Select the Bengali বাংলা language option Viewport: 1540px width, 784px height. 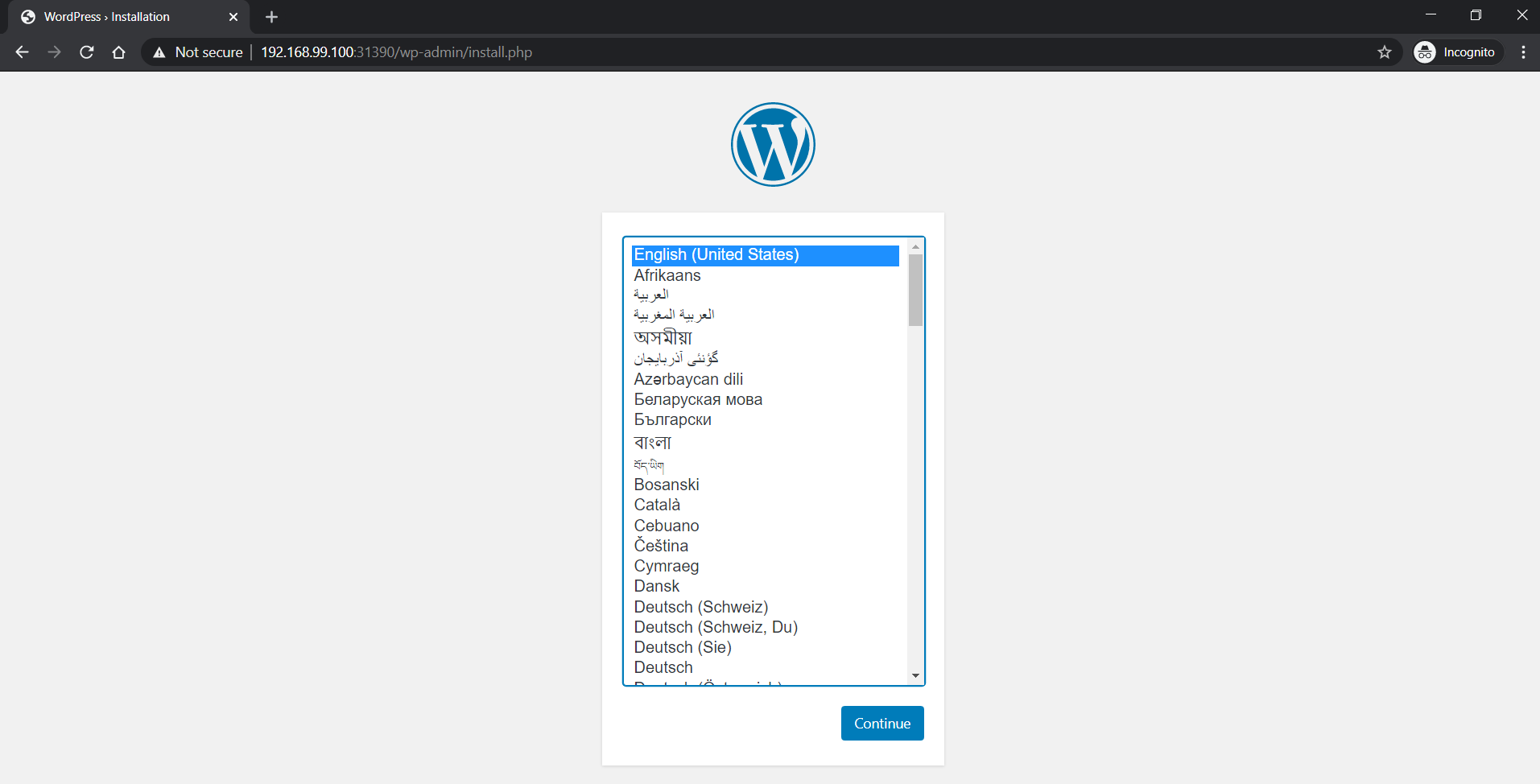766,442
